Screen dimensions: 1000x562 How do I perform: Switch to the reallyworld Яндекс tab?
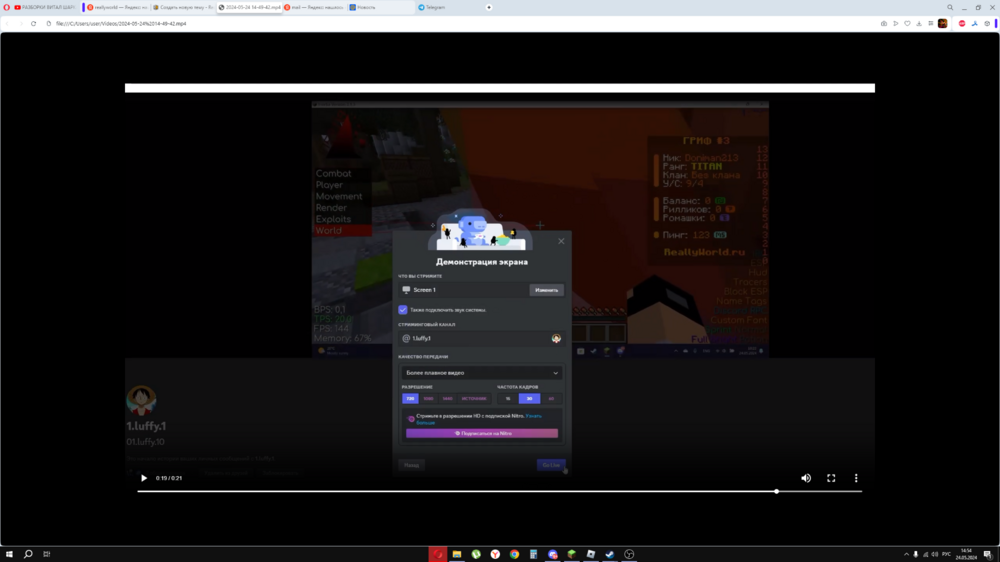click(117, 7)
